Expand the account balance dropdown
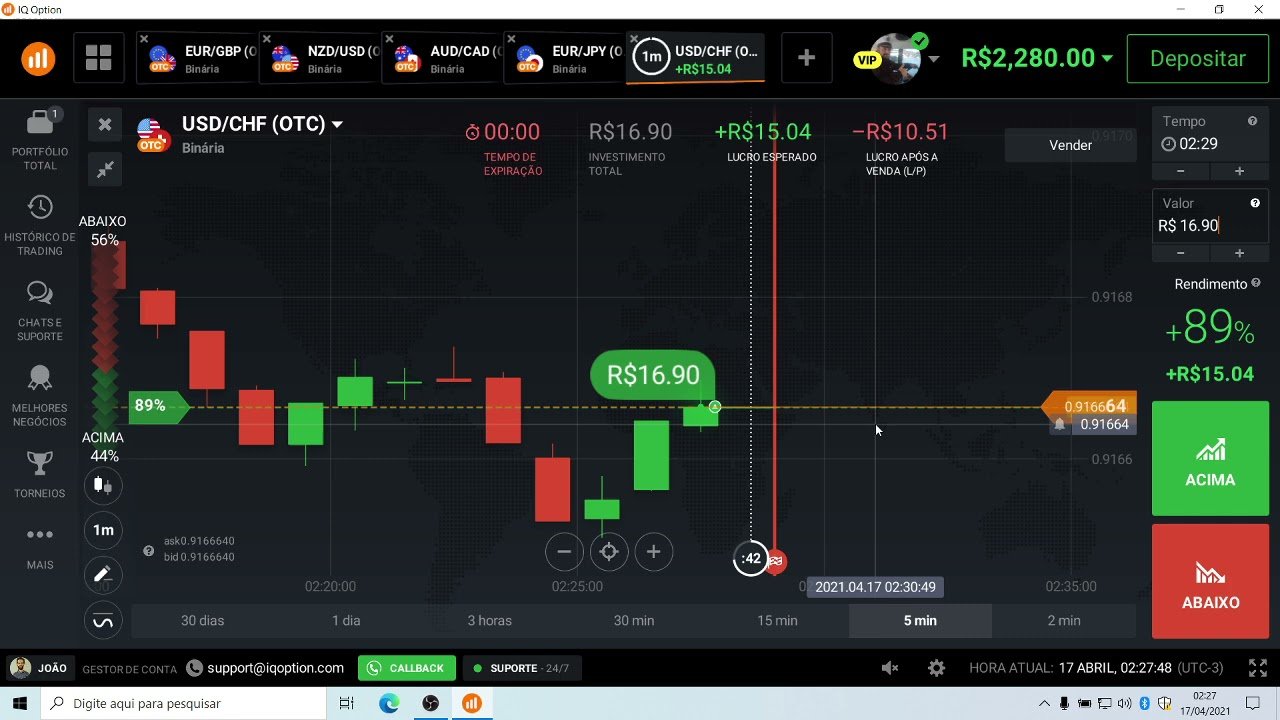The height and width of the screenshot is (720, 1280). point(1106,58)
